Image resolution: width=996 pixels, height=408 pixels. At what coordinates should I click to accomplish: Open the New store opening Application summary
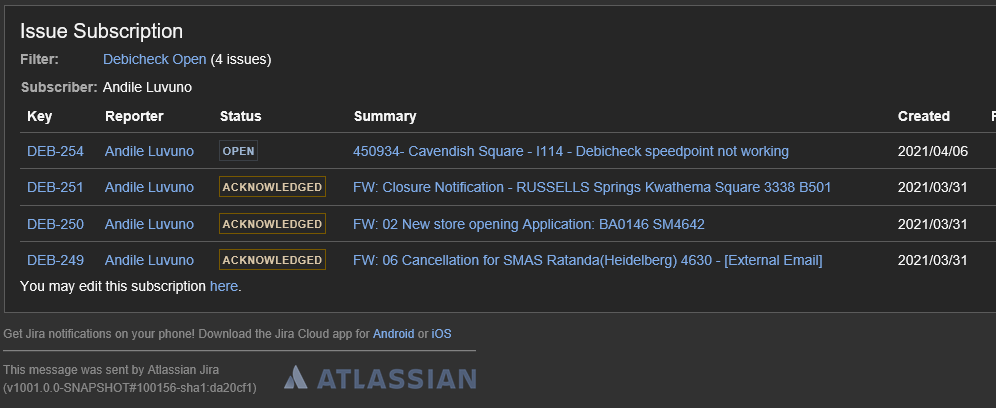(x=528, y=224)
